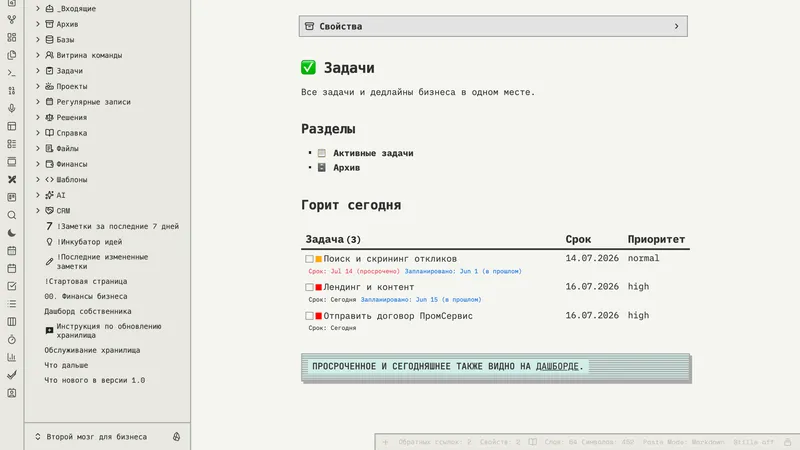Sort by the 'Приоритет' column header
This screenshot has height=450, width=800.
[x=656, y=239]
